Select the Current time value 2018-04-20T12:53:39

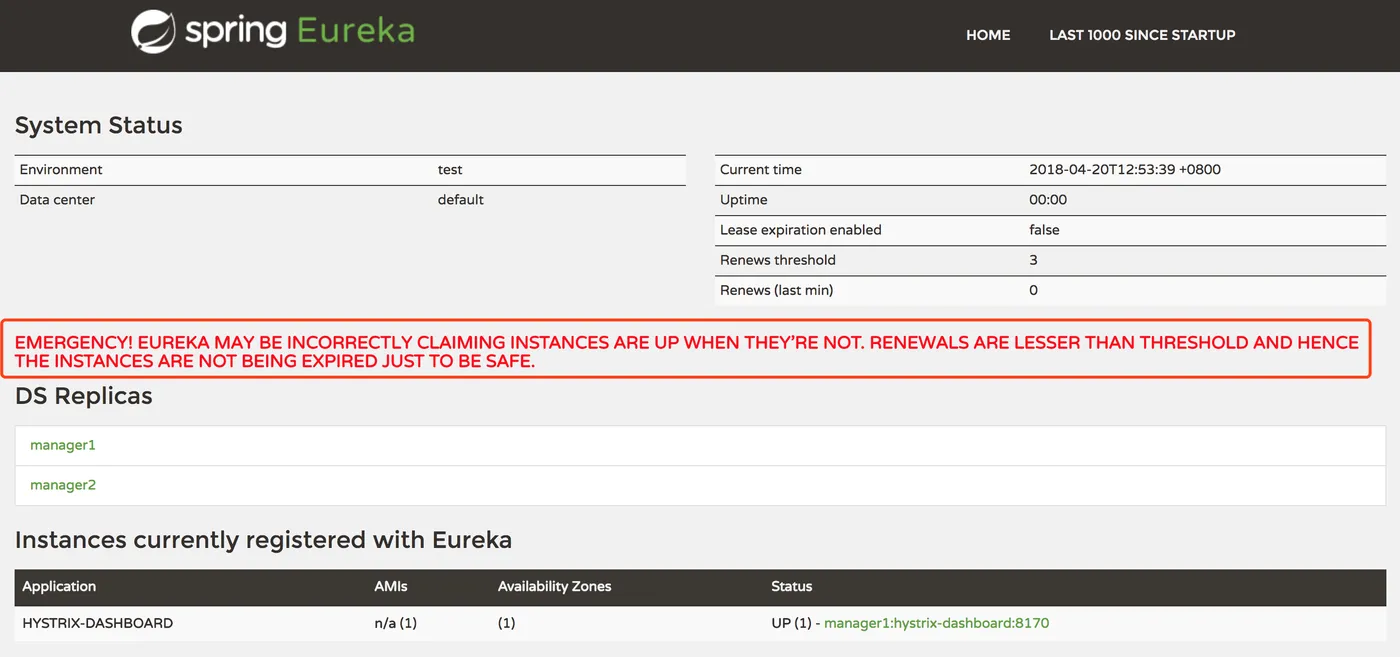tap(1125, 170)
